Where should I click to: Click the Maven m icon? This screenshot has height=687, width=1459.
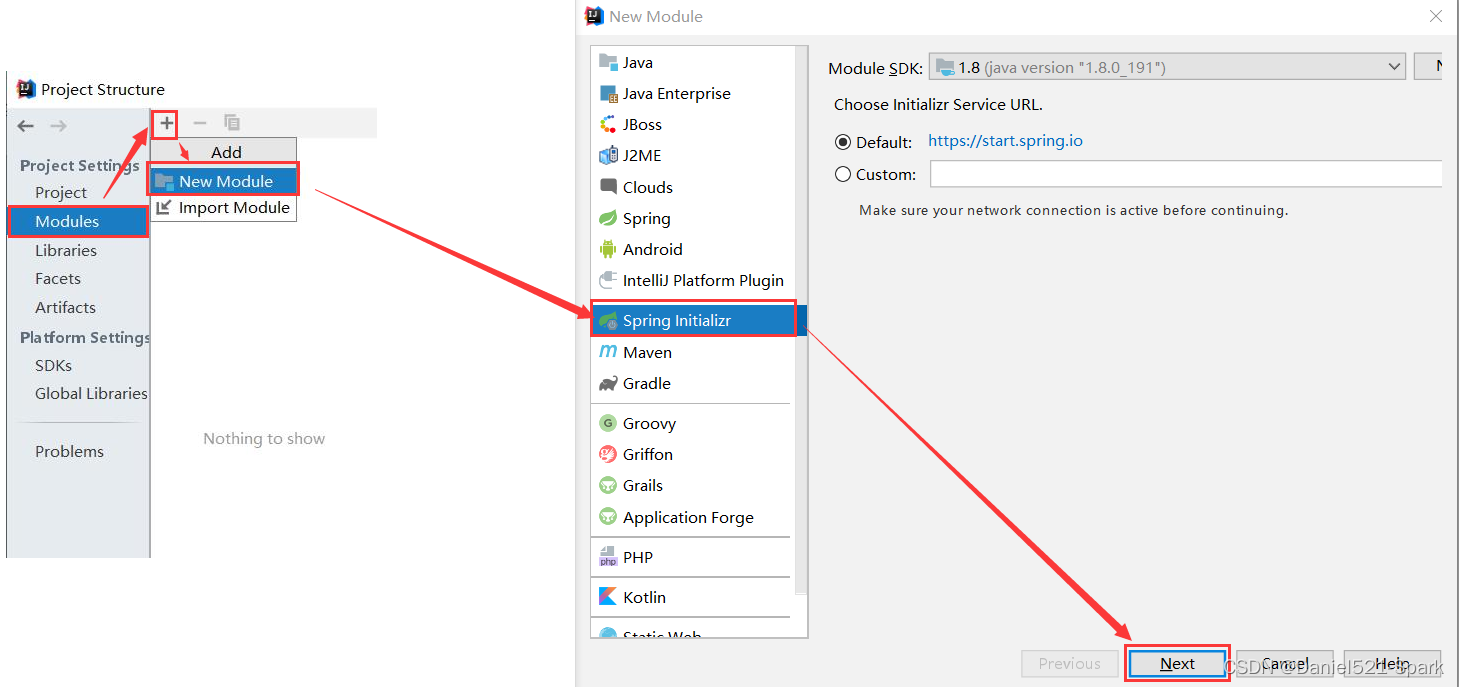click(608, 352)
